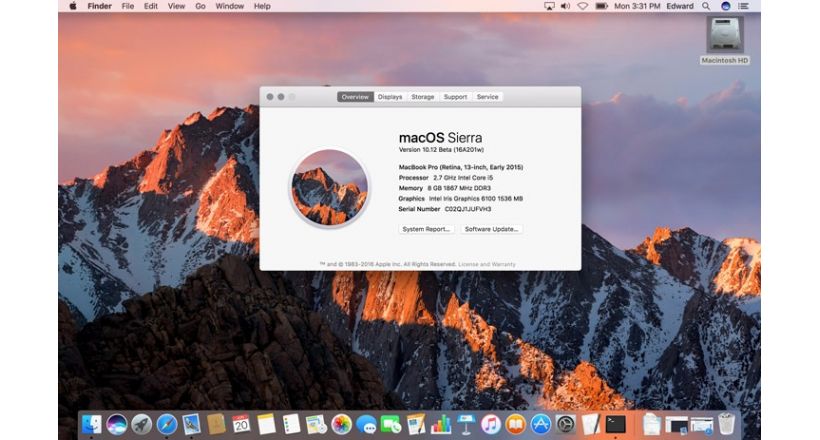
Task: Open the Notification Center icon
Action: tap(743, 6)
